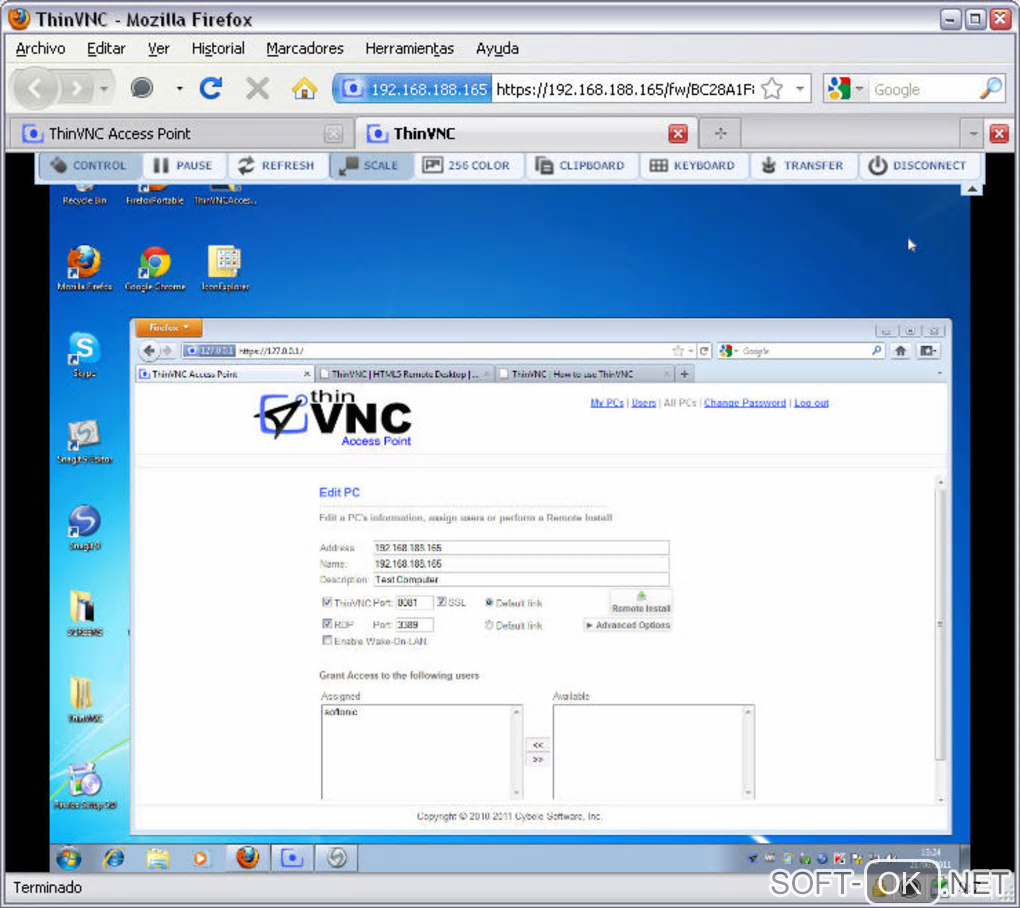Viewport: 1020px width, 908px height.
Task: Click the SnagIt 9 Editor desktop icon
Action: 84,441
